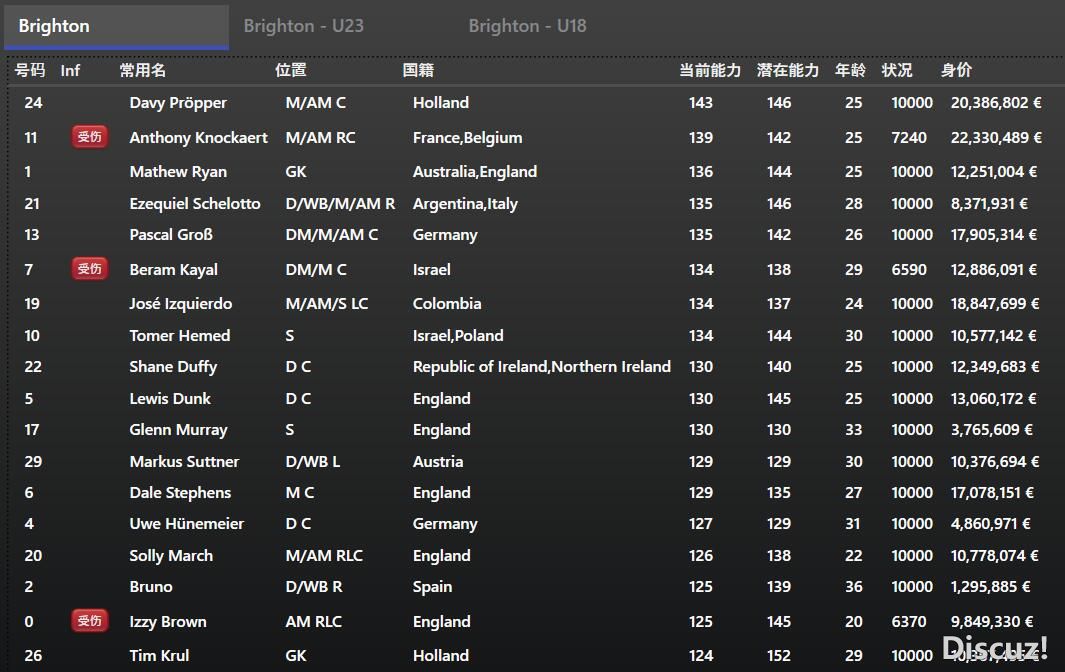The width and height of the screenshot is (1065, 672).
Task: Select player Ezequiel Schelotto
Action: click(195, 203)
